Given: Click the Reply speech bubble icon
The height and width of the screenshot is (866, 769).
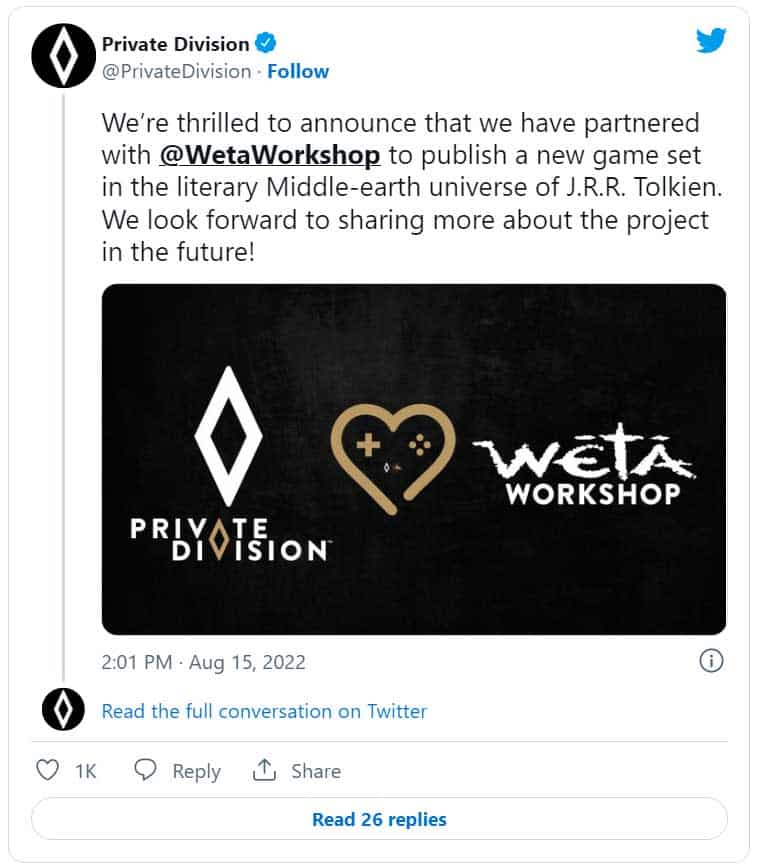Looking at the screenshot, I should [146, 770].
